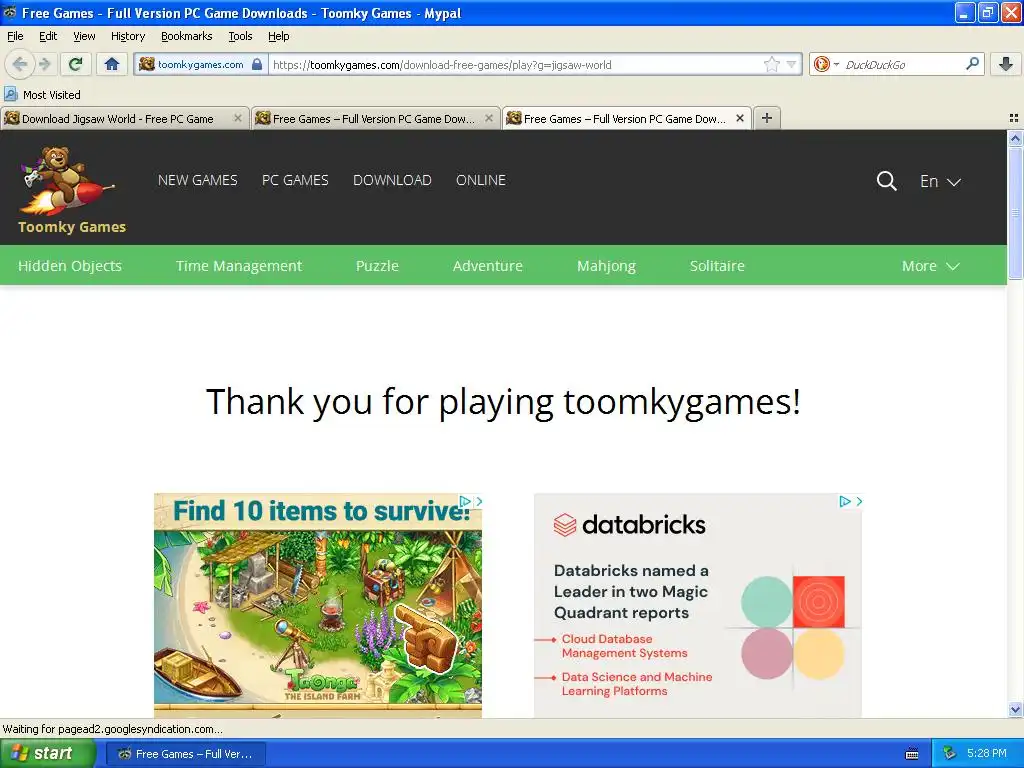Open the Edit menu
Viewport: 1024px width, 768px height.
click(x=48, y=36)
